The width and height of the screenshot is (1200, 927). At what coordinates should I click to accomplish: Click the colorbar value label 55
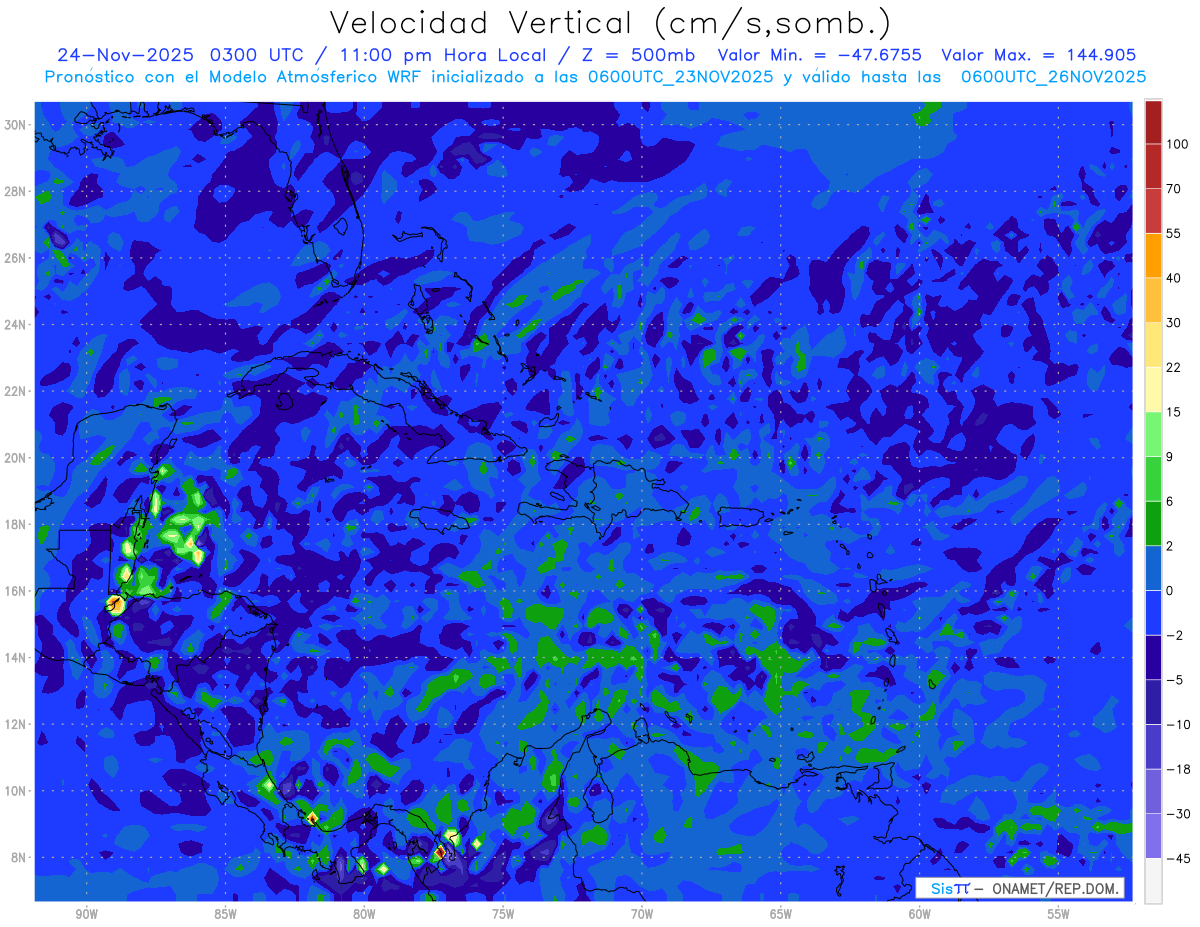pos(1174,233)
